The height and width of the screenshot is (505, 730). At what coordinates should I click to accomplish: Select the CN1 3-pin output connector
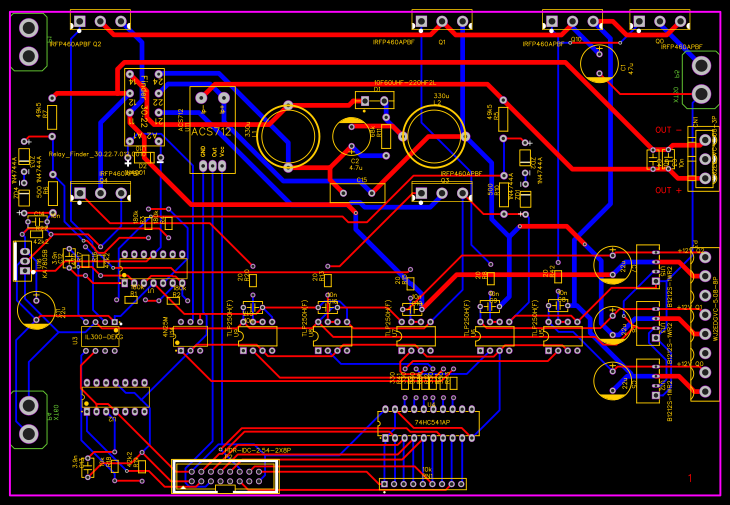pyautogui.click(x=703, y=158)
